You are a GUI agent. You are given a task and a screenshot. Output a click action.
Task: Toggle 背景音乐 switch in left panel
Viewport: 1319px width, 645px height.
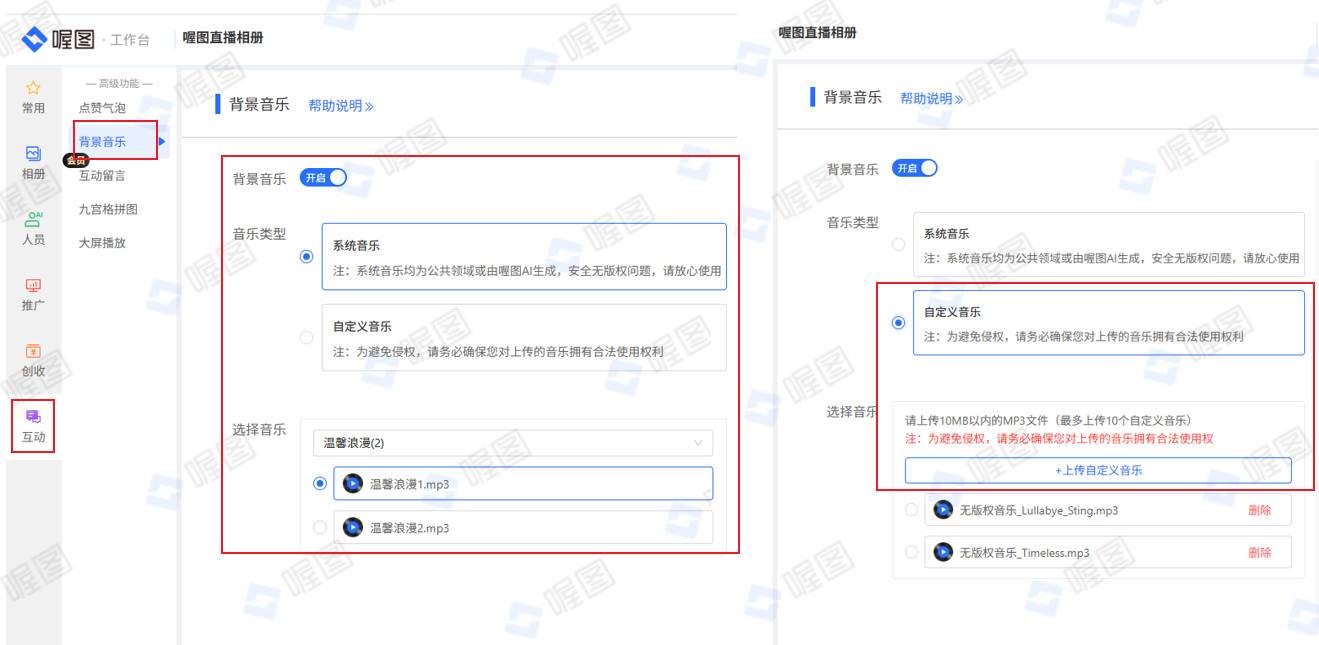pos(323,178)
